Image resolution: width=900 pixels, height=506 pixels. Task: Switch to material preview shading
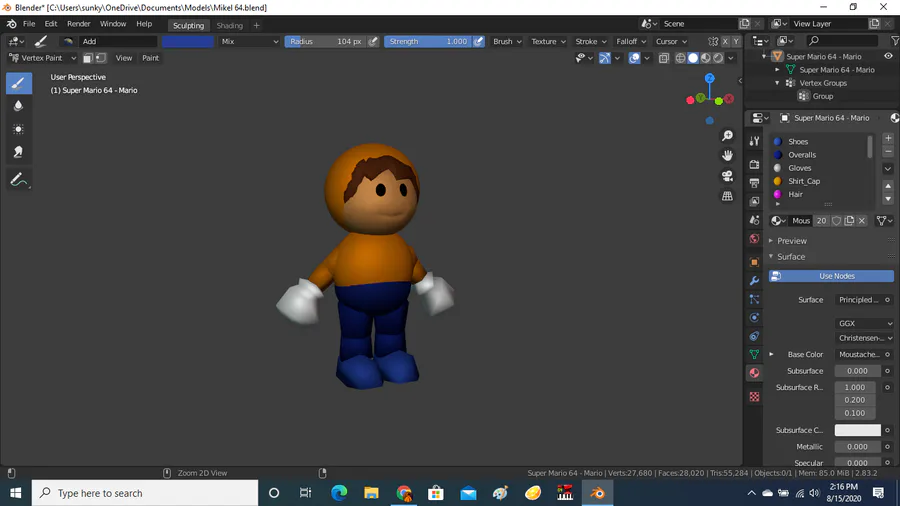coord(705,58)
